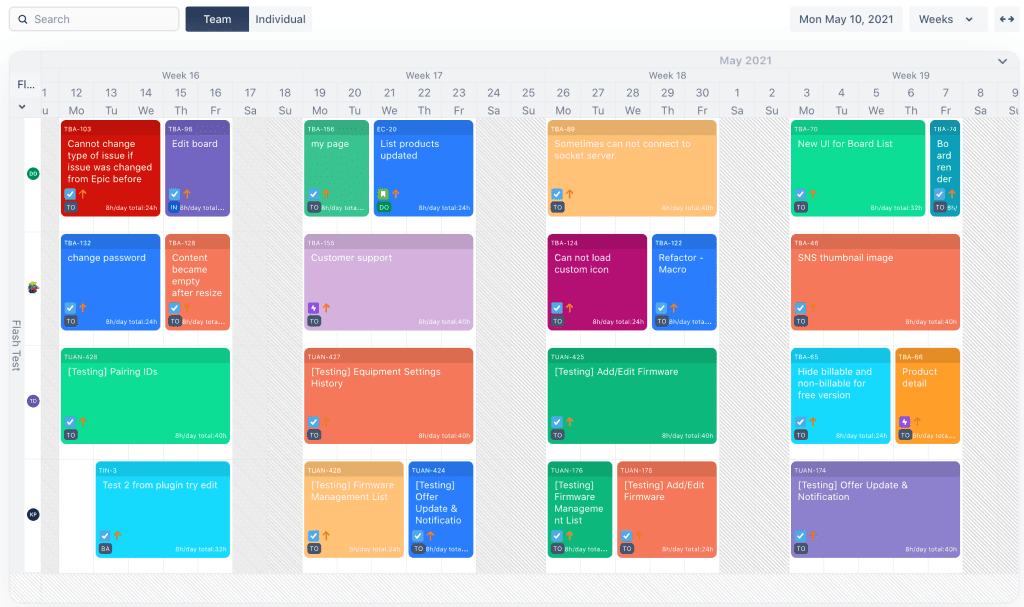Click the orange priority arrow on Customer support
Screen dimensions: 1024x607
326,307
